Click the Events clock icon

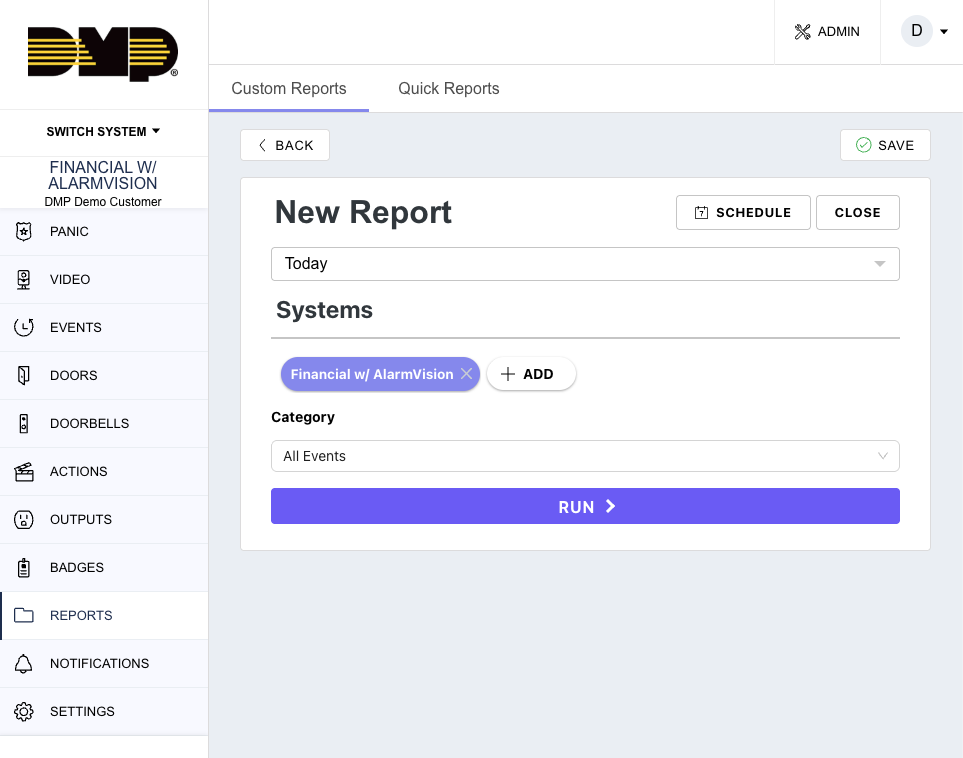pos(23,327)
